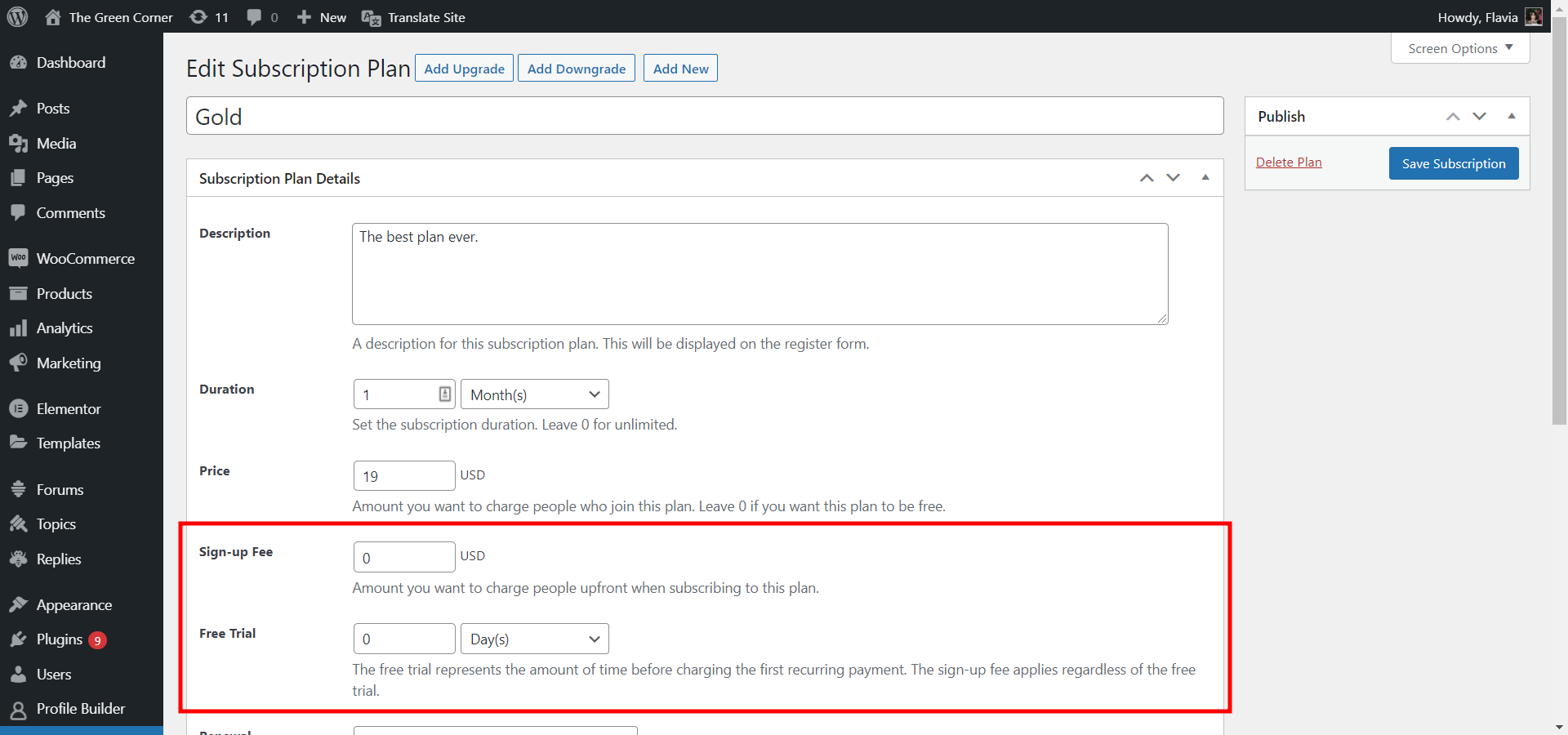Click the Free Trial number field
The width and height of the screenshot is (1568, 735).
pyautogui.click(x=404, y=639)
